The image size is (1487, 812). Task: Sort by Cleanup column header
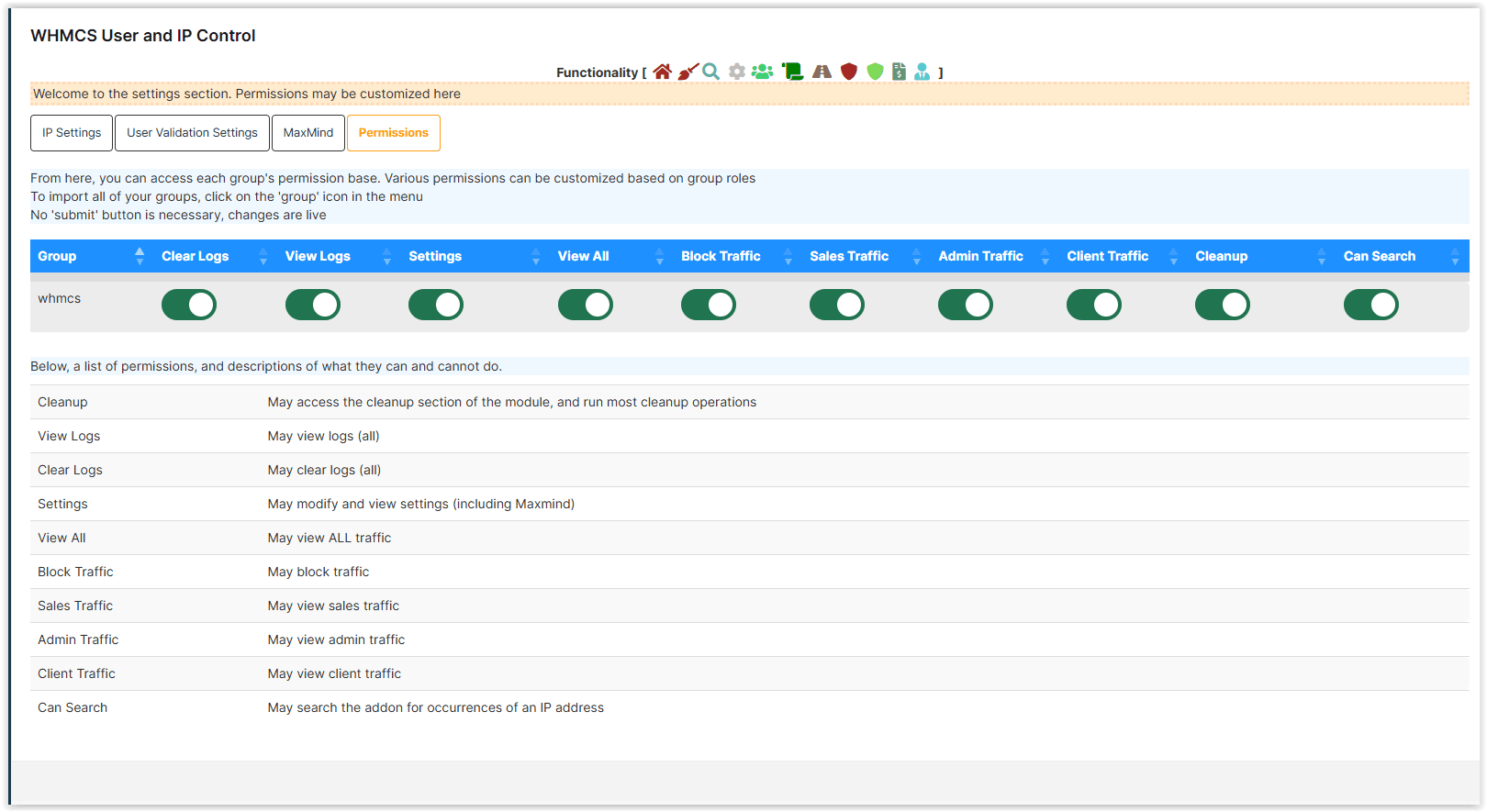click(x=1262, y=256)
